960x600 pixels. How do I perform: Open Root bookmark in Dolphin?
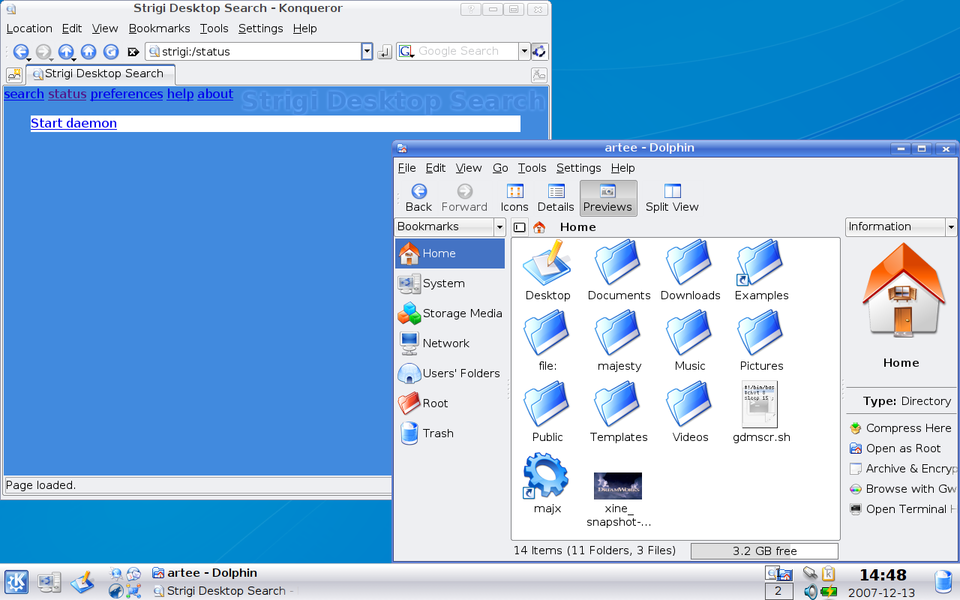pos(450,403)
